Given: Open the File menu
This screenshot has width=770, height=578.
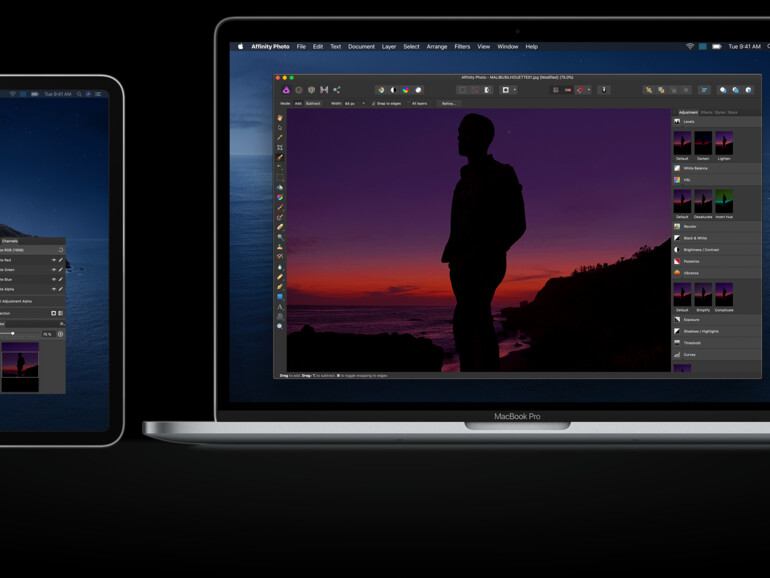Looking at the screenshot, I should [301, 47].
